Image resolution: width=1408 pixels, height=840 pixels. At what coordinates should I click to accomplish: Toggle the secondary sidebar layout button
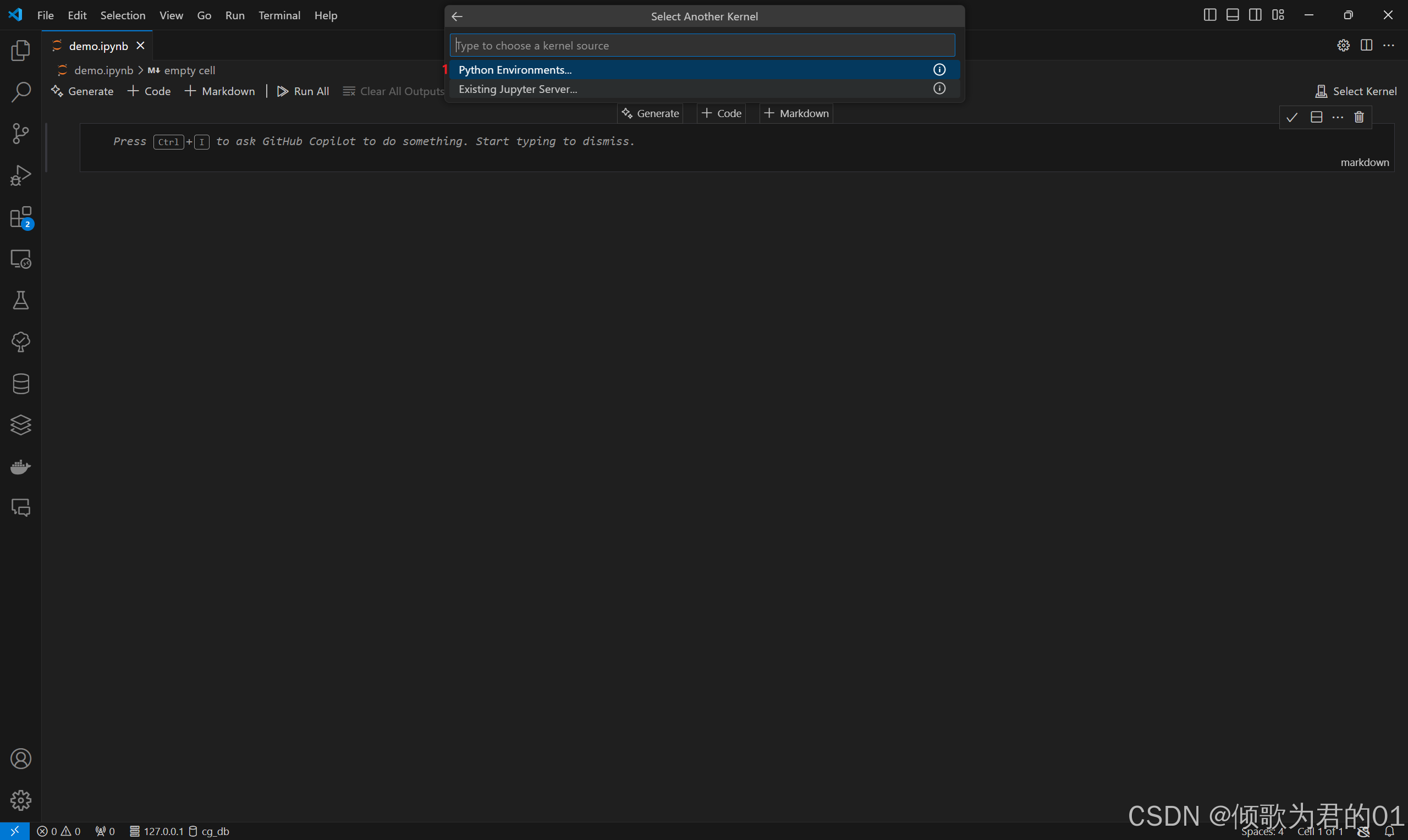(1255, 15)
